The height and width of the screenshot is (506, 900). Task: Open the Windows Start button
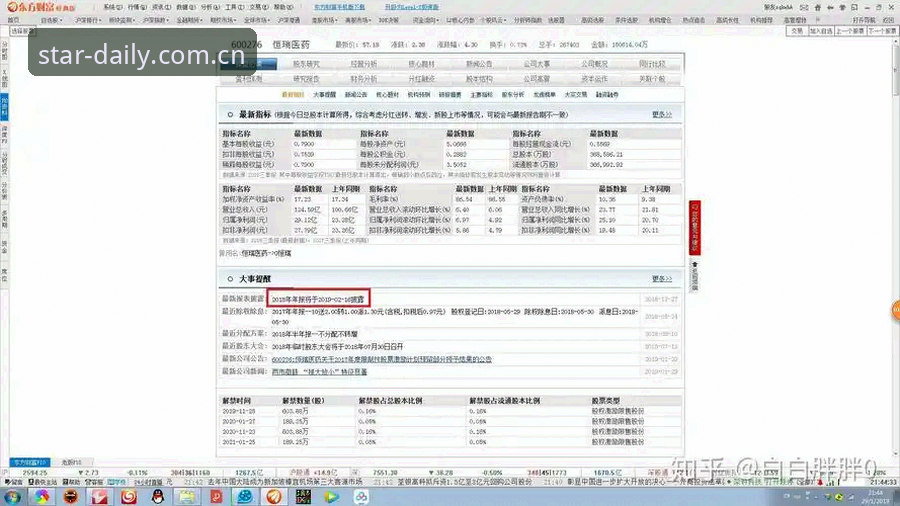(x=13, y=497)
